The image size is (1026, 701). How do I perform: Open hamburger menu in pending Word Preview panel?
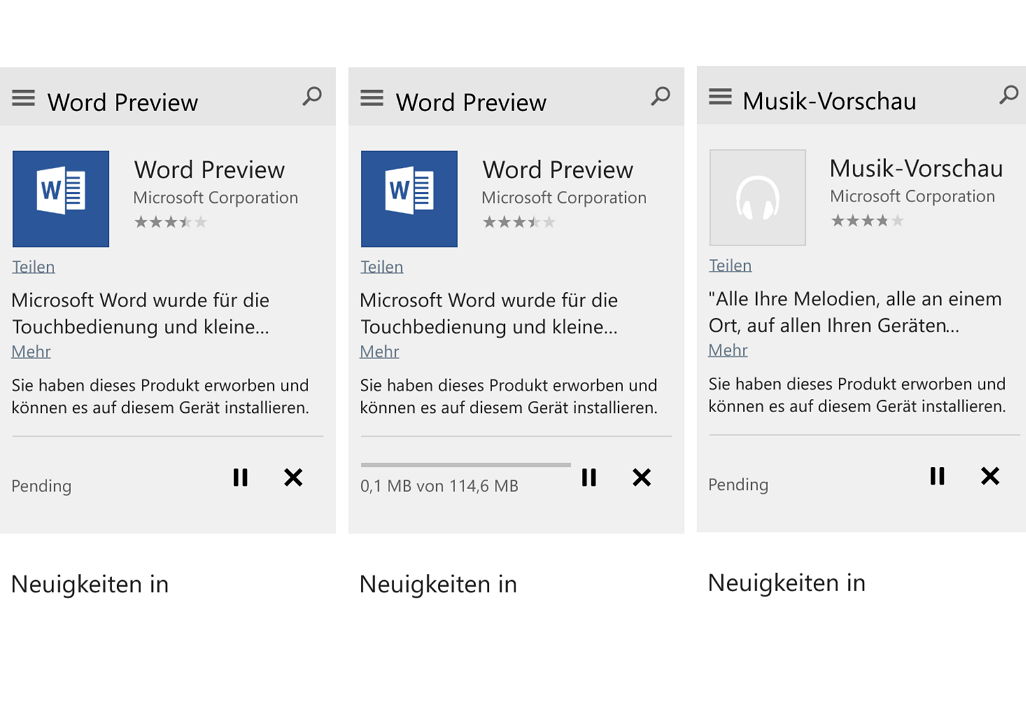pos(24,99)
